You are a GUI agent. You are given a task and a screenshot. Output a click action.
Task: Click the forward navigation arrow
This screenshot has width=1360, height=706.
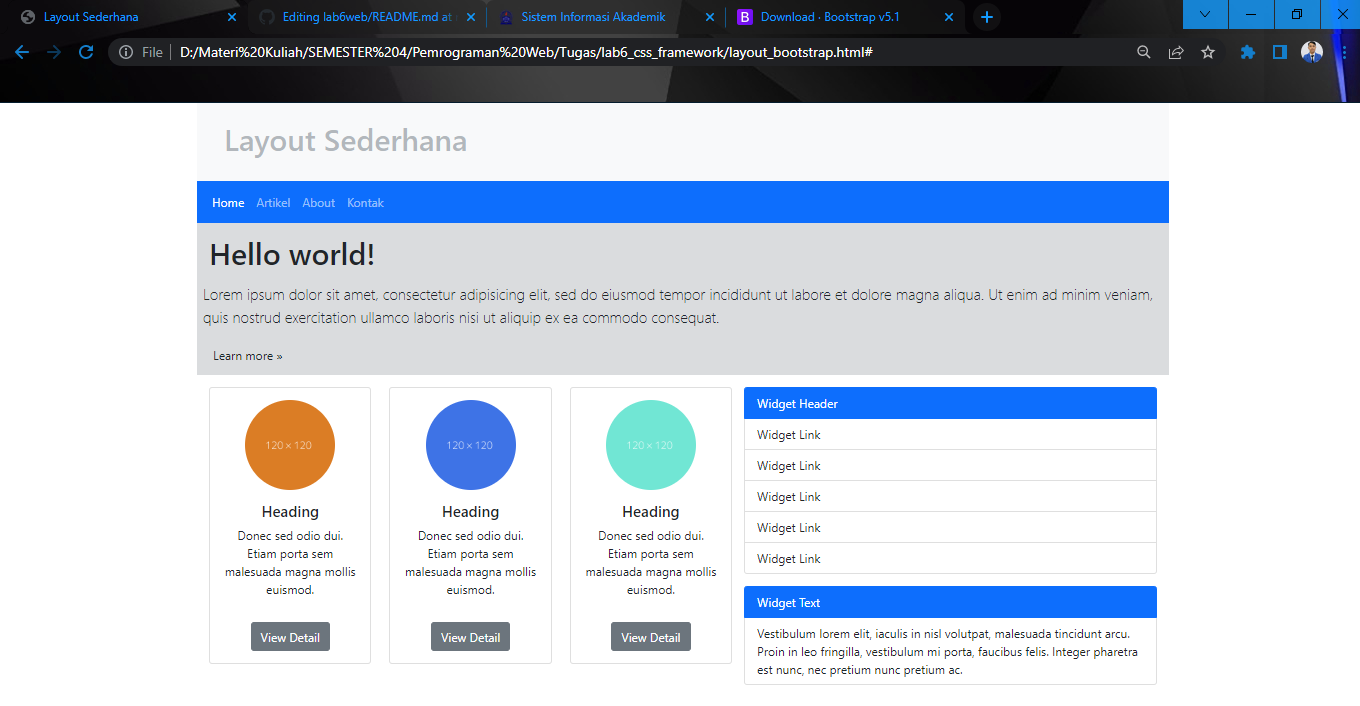tap(54, 52)
